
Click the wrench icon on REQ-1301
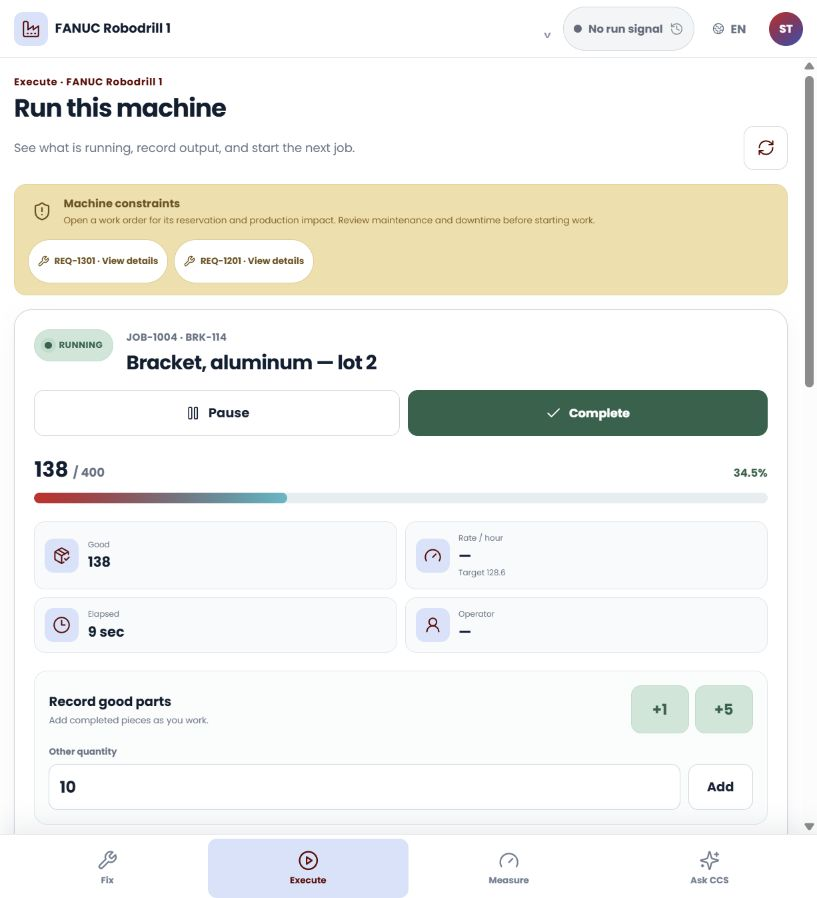(44, 261)
